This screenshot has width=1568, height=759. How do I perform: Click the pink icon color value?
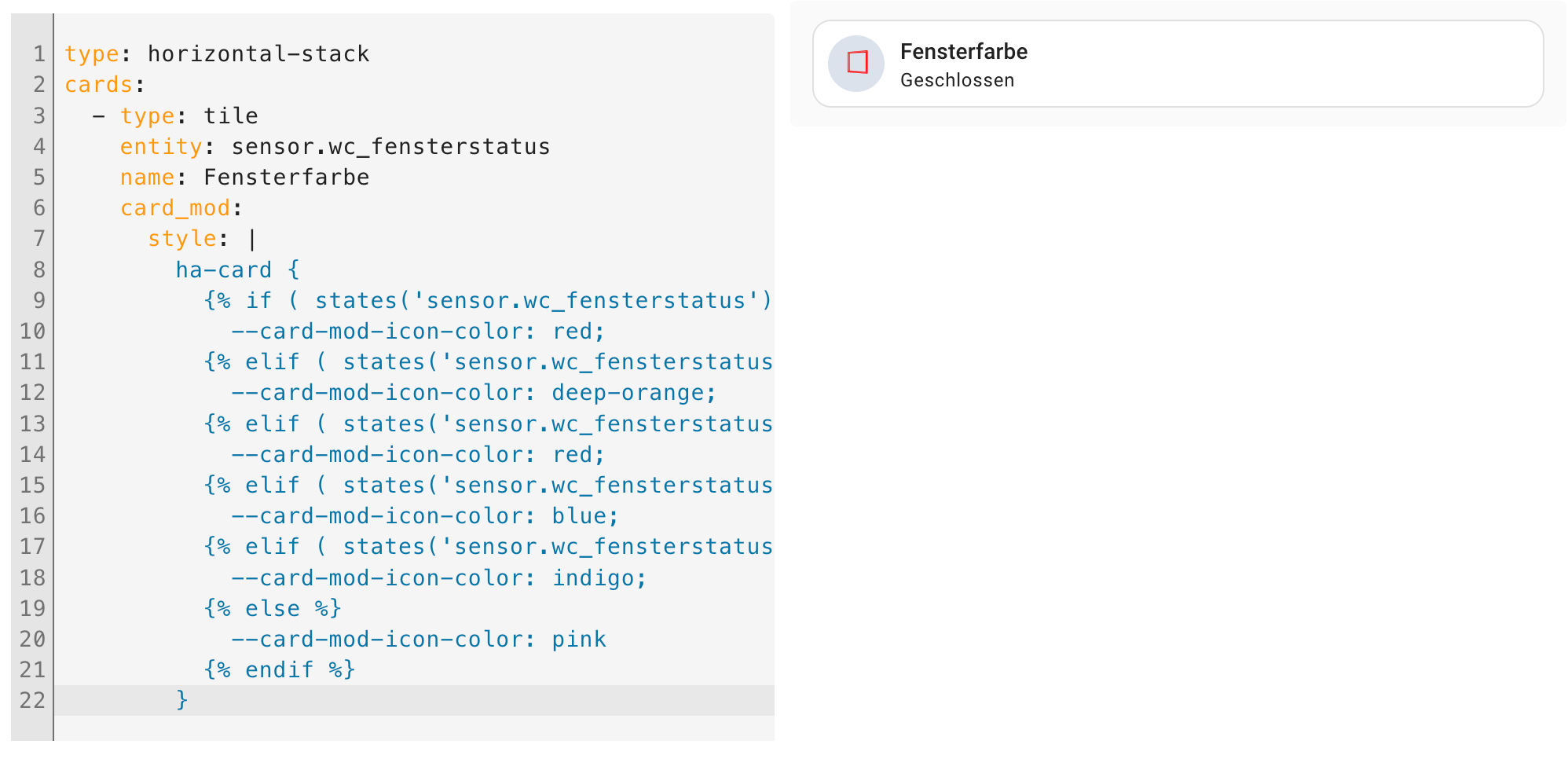[579, 639]
